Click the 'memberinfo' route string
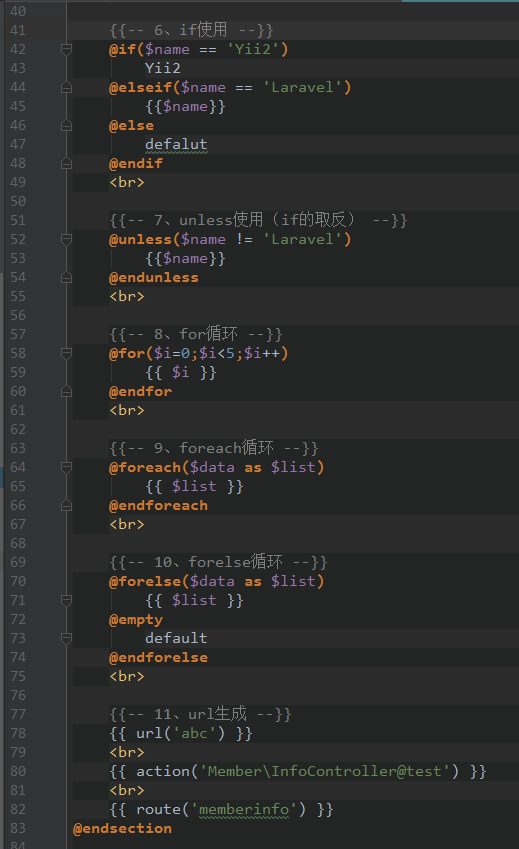Viewport: 519px width, 849px height. pyautogui.click(x=244, y=809)
